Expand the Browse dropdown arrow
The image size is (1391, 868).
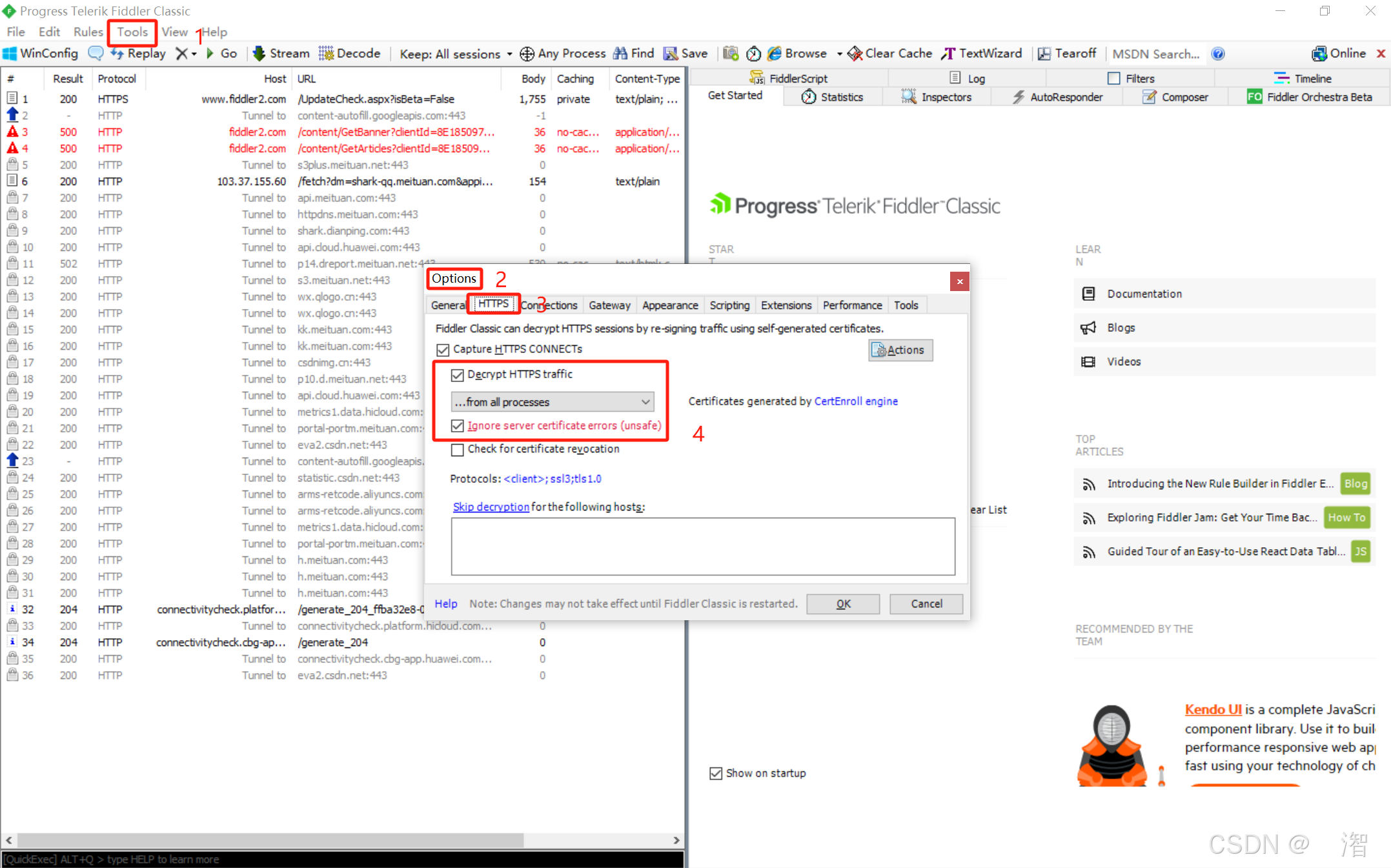pos(839,54)
